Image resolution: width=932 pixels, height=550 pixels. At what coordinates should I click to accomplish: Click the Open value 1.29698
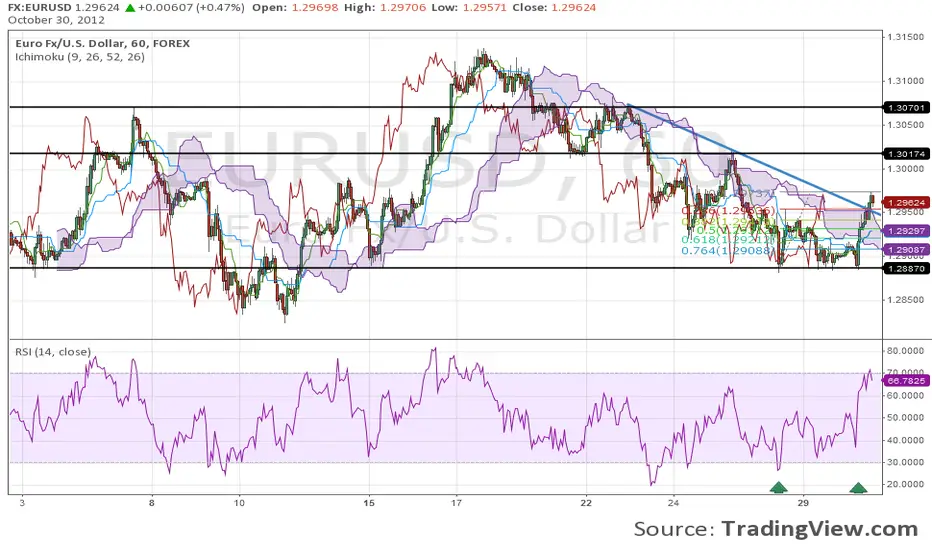314,8
